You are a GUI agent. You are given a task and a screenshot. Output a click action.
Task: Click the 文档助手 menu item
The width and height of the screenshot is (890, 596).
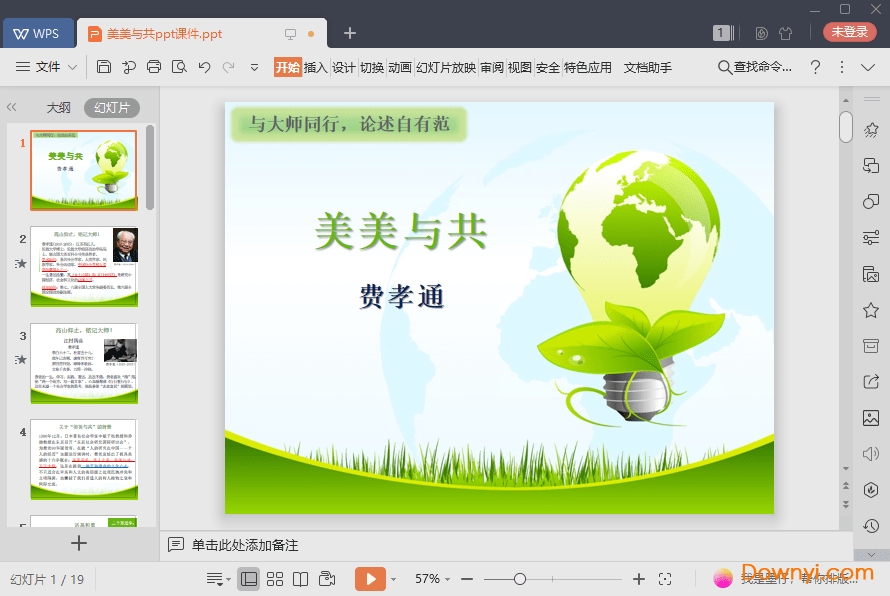[x=646, y=67]
